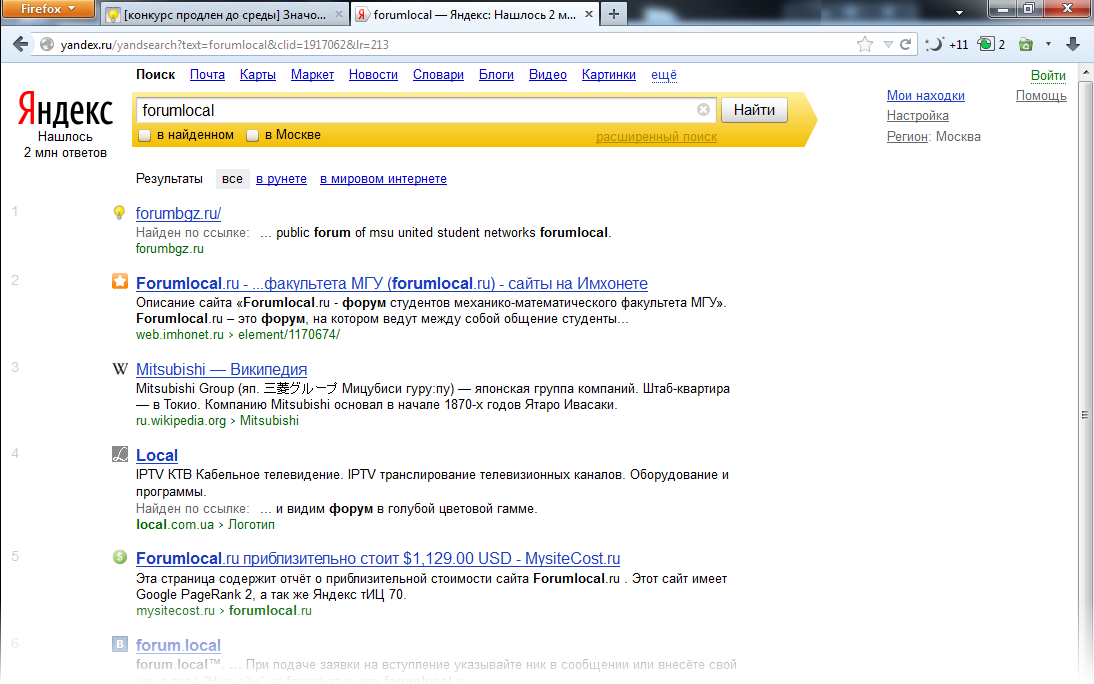Viewport: 1094px width, 684px height.
Task: Bookmark this page with the star icon
Action: pyautogui.click(x=864, y=45)
